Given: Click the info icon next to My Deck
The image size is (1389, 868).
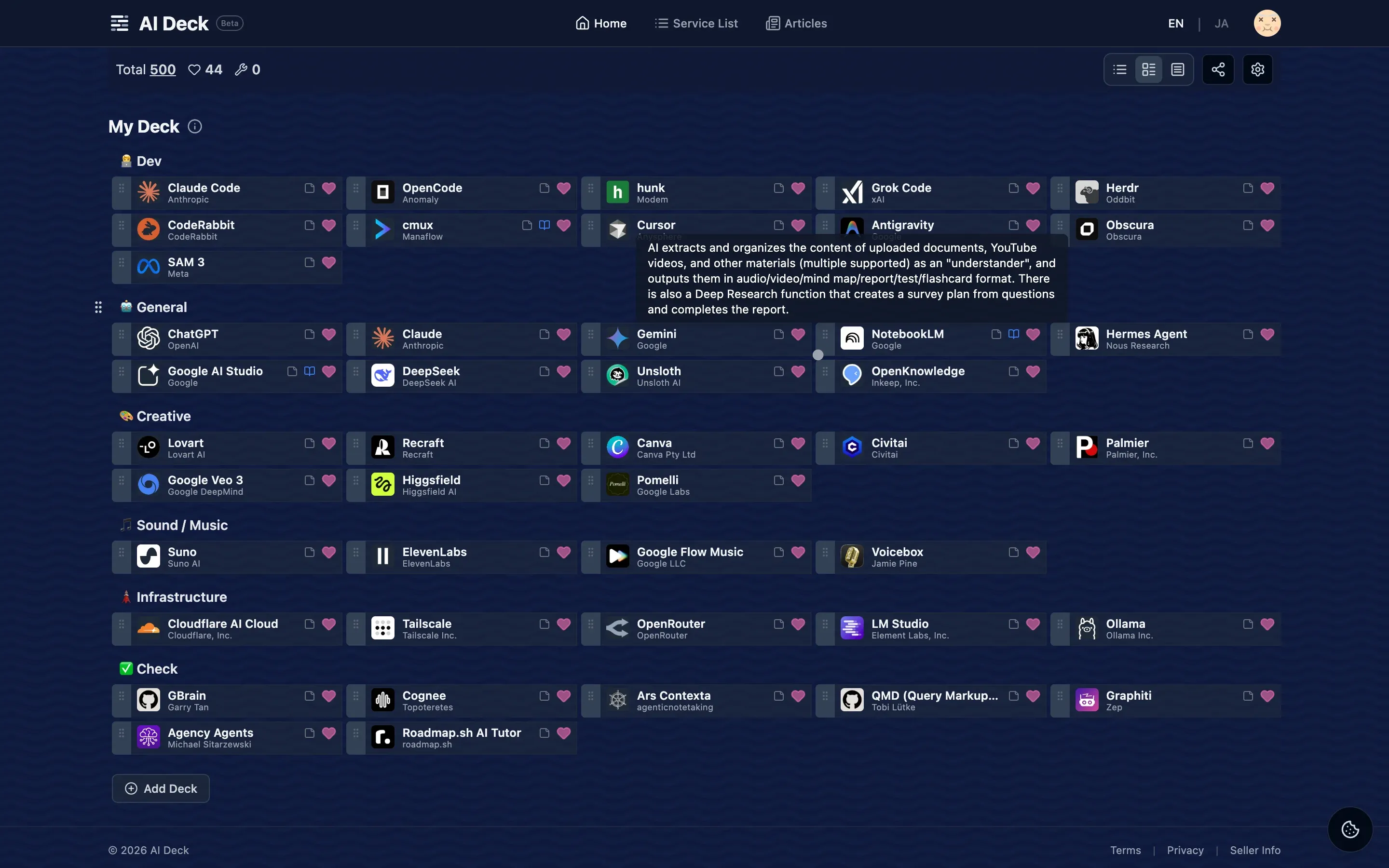Looking at the screenshot, I should [195, 126].
